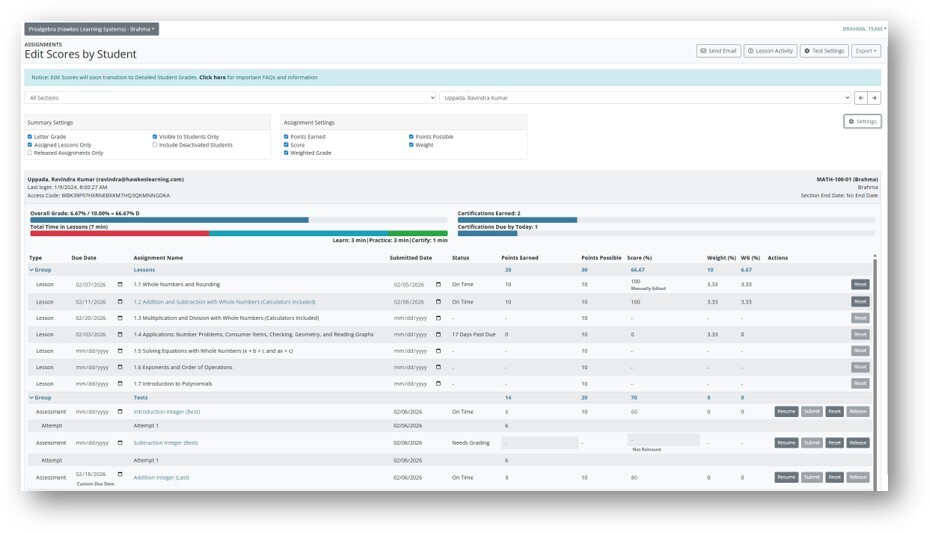Open calendar picker for lesson 1.1 due date

pos(121,285)
